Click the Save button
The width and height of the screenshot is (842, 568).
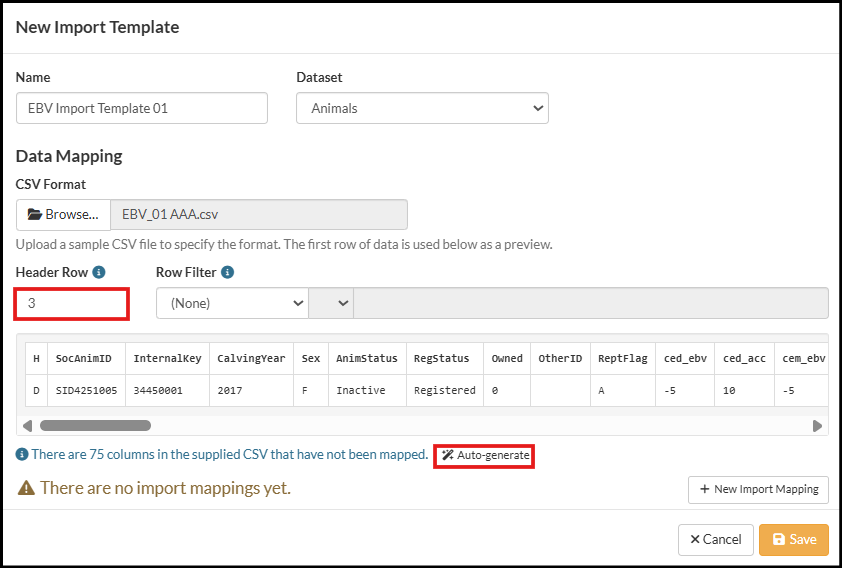coord(793,539)
